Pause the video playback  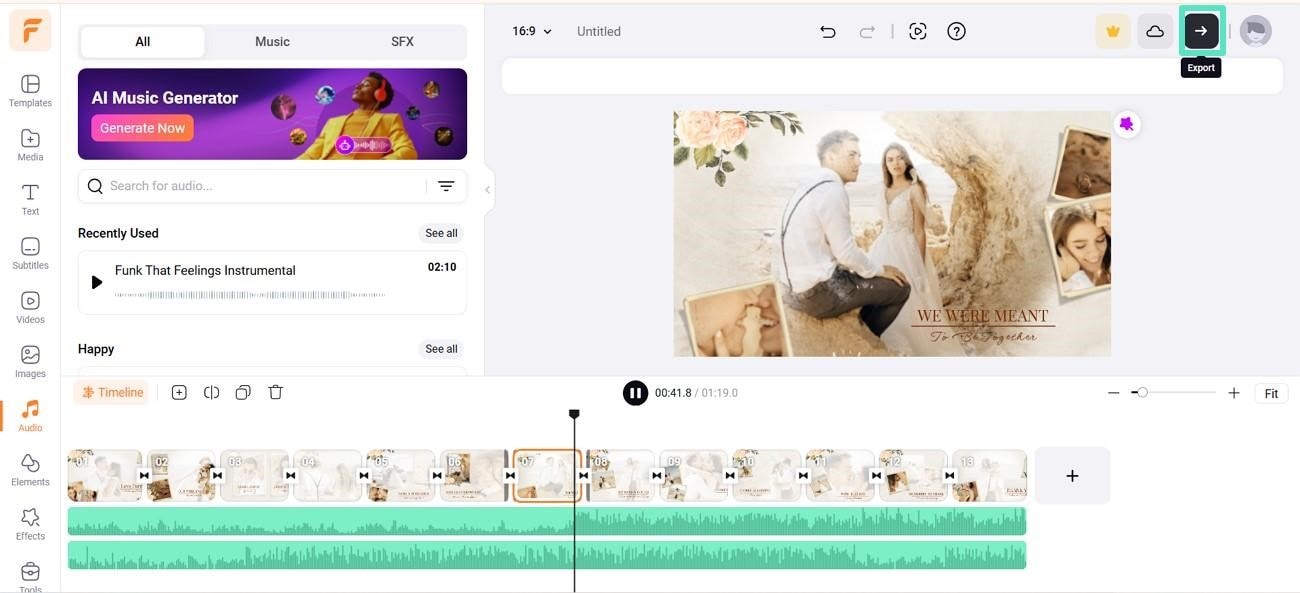coord(635,393)
